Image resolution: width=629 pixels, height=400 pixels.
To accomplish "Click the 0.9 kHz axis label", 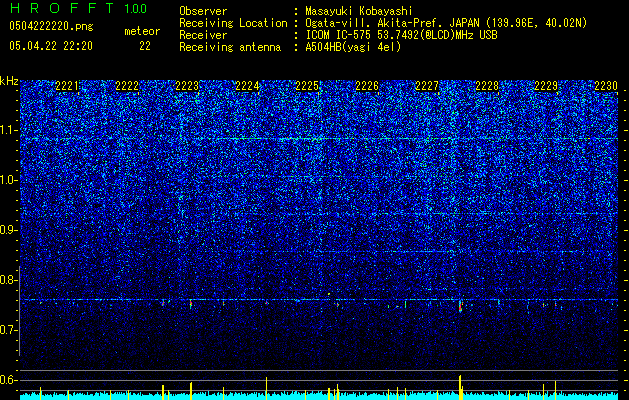I will pyautogui.click(x=9, y=230).
